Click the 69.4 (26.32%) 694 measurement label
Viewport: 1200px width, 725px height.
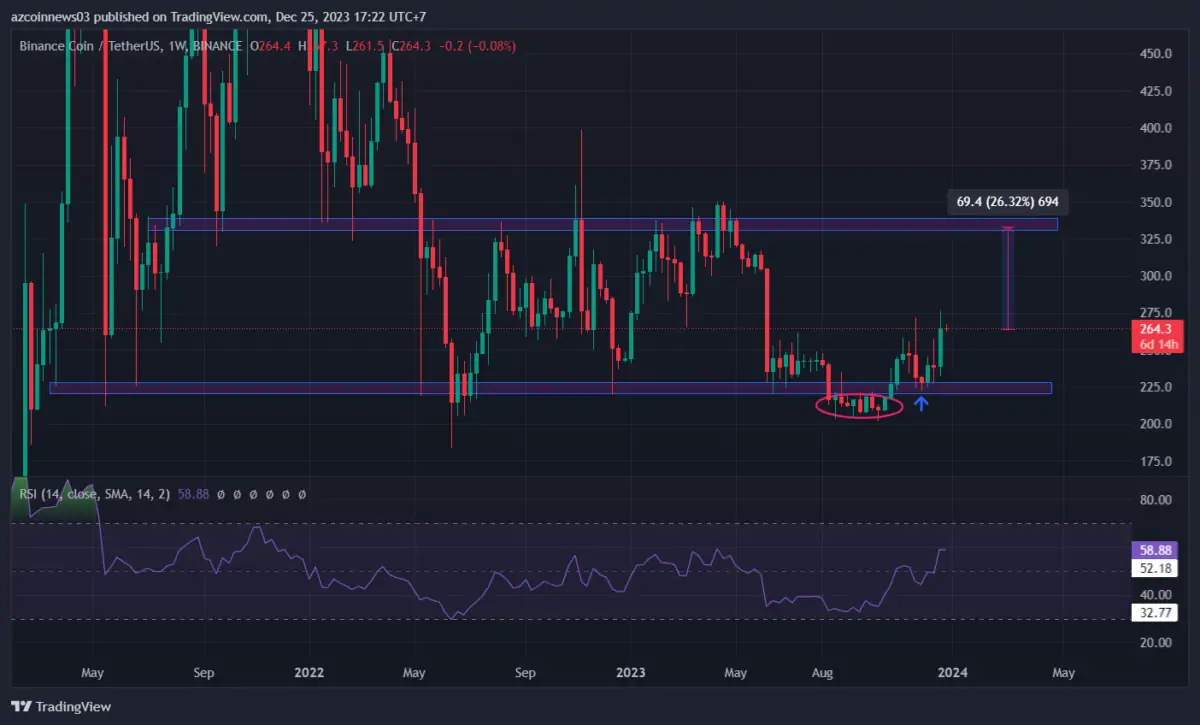(x=1008, y=202)
